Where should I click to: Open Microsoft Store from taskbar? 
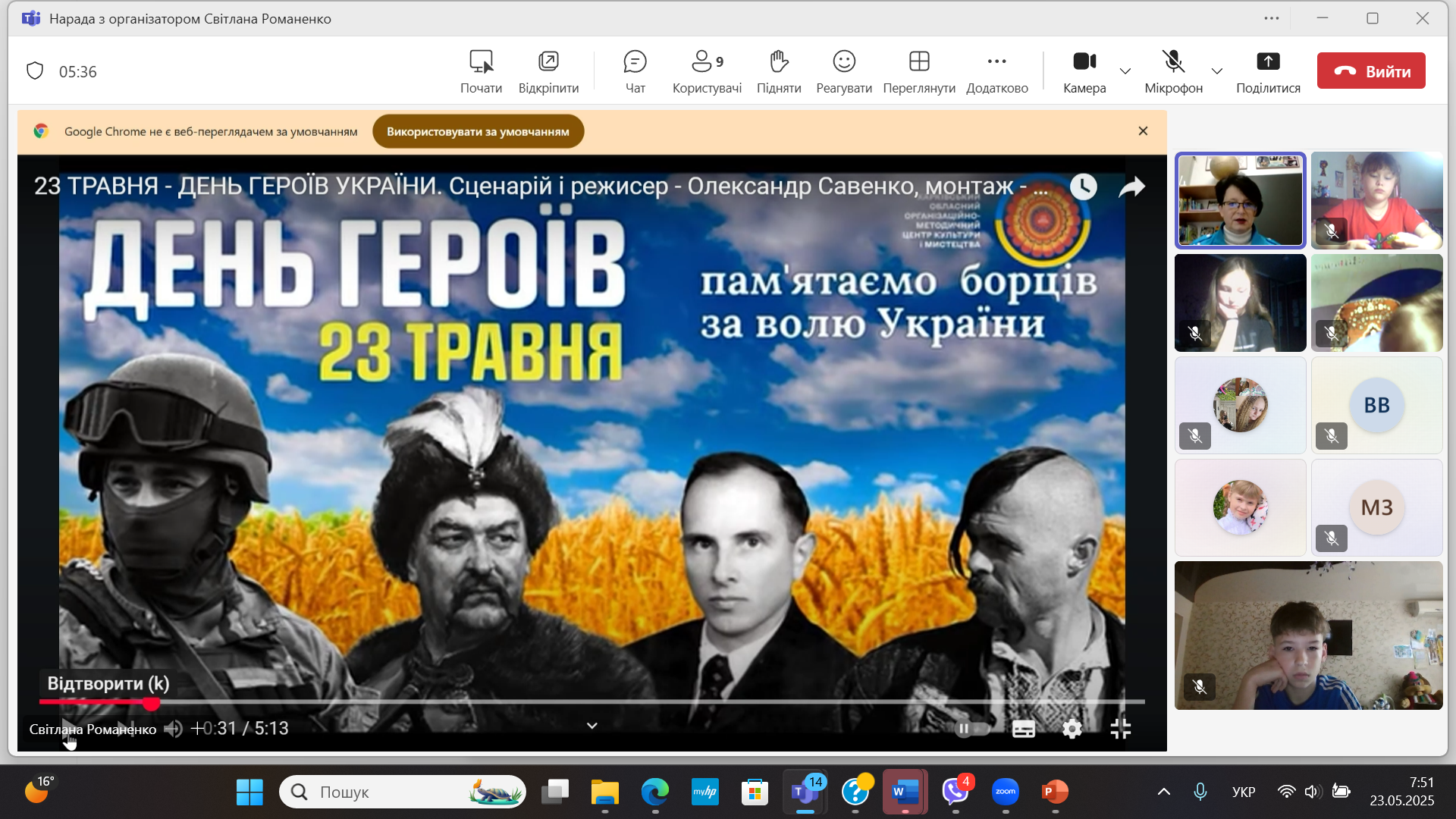click(755, 792)
